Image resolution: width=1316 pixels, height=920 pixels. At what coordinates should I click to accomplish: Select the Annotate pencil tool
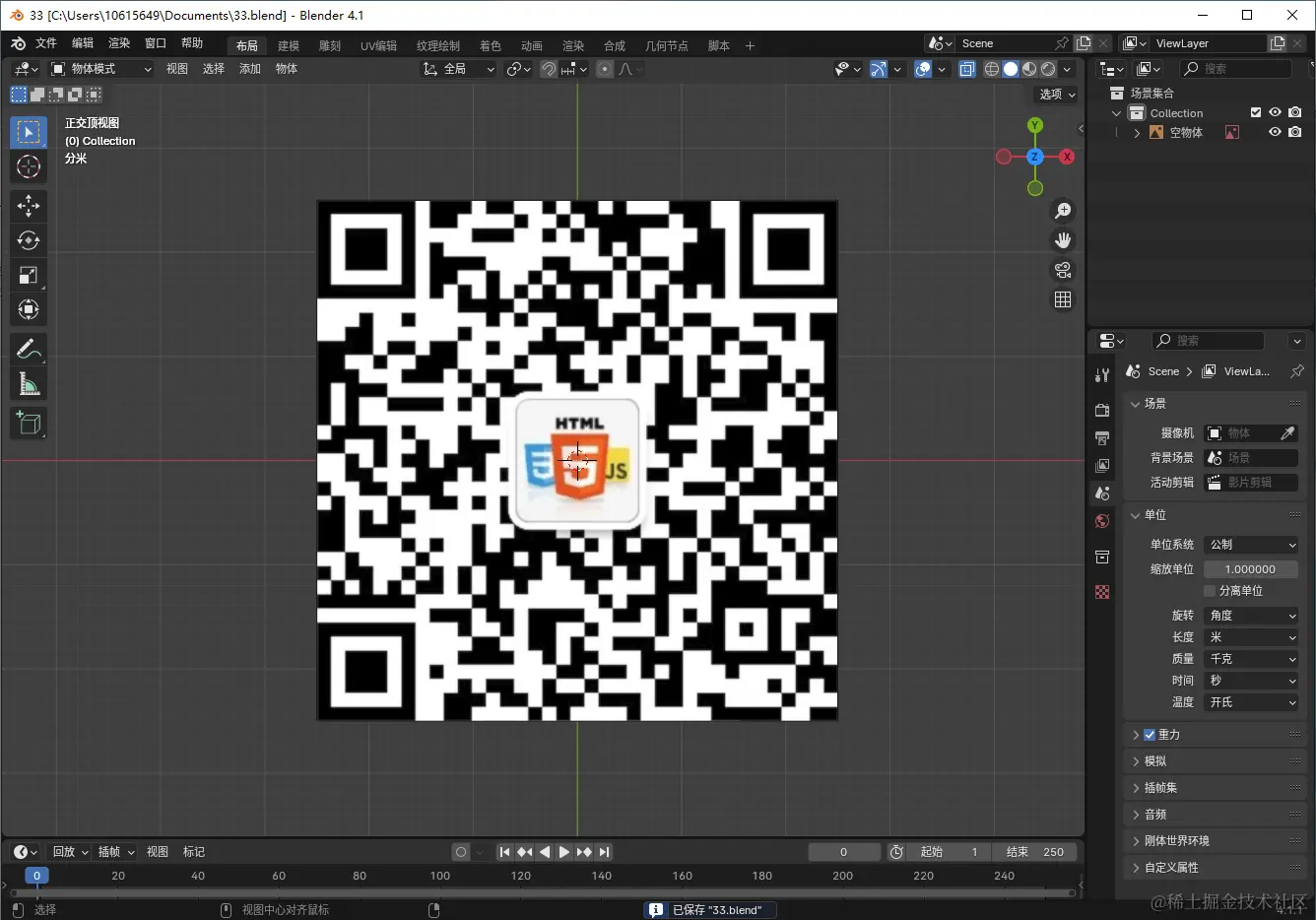pyautogui.click(x=29, y=349)
